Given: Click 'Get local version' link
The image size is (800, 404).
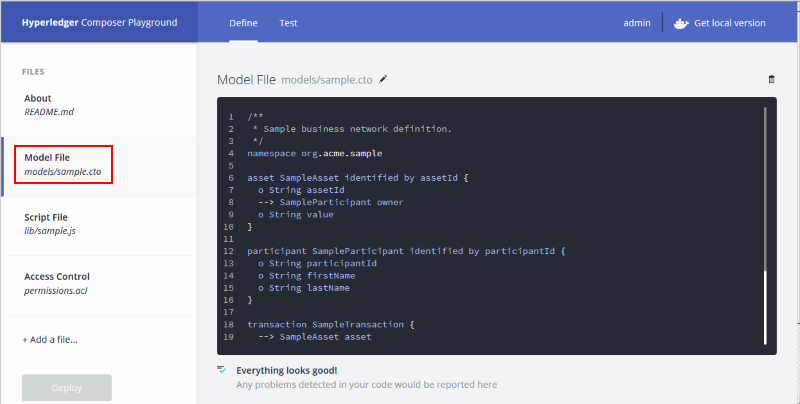Looking at the screenshot, I should click(x=730, y=23).
